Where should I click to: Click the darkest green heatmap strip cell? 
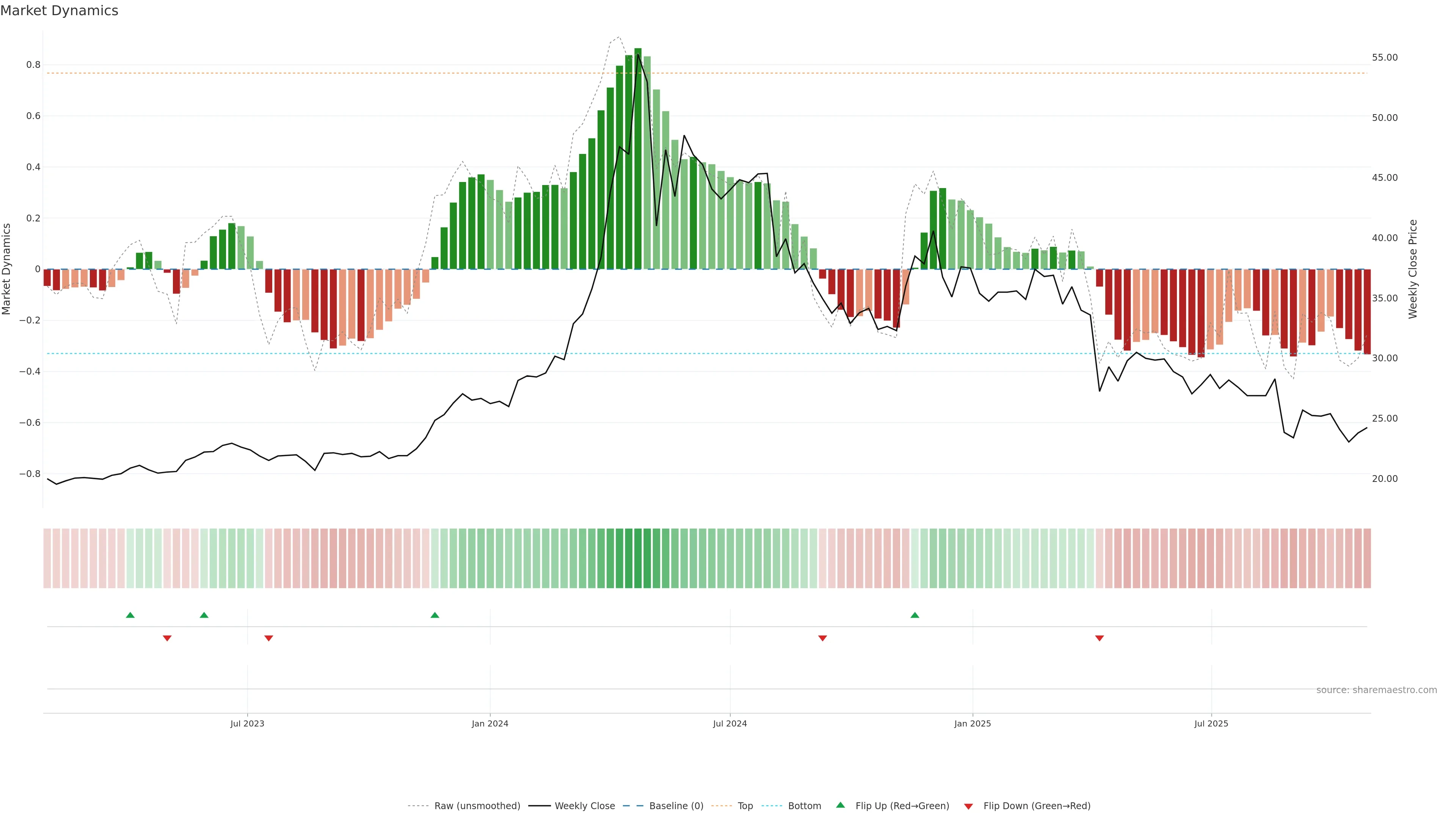[637, 559]
